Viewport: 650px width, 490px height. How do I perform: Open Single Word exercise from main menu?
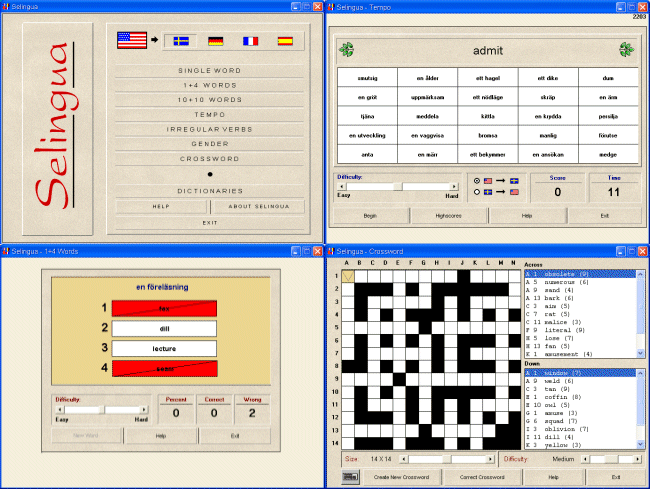tap(210, 70)
